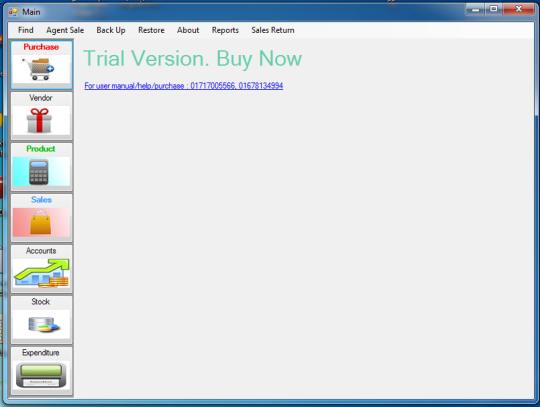540x407 pixels.
Task: Maximize the Main window
Action: (x=494, y=9)
